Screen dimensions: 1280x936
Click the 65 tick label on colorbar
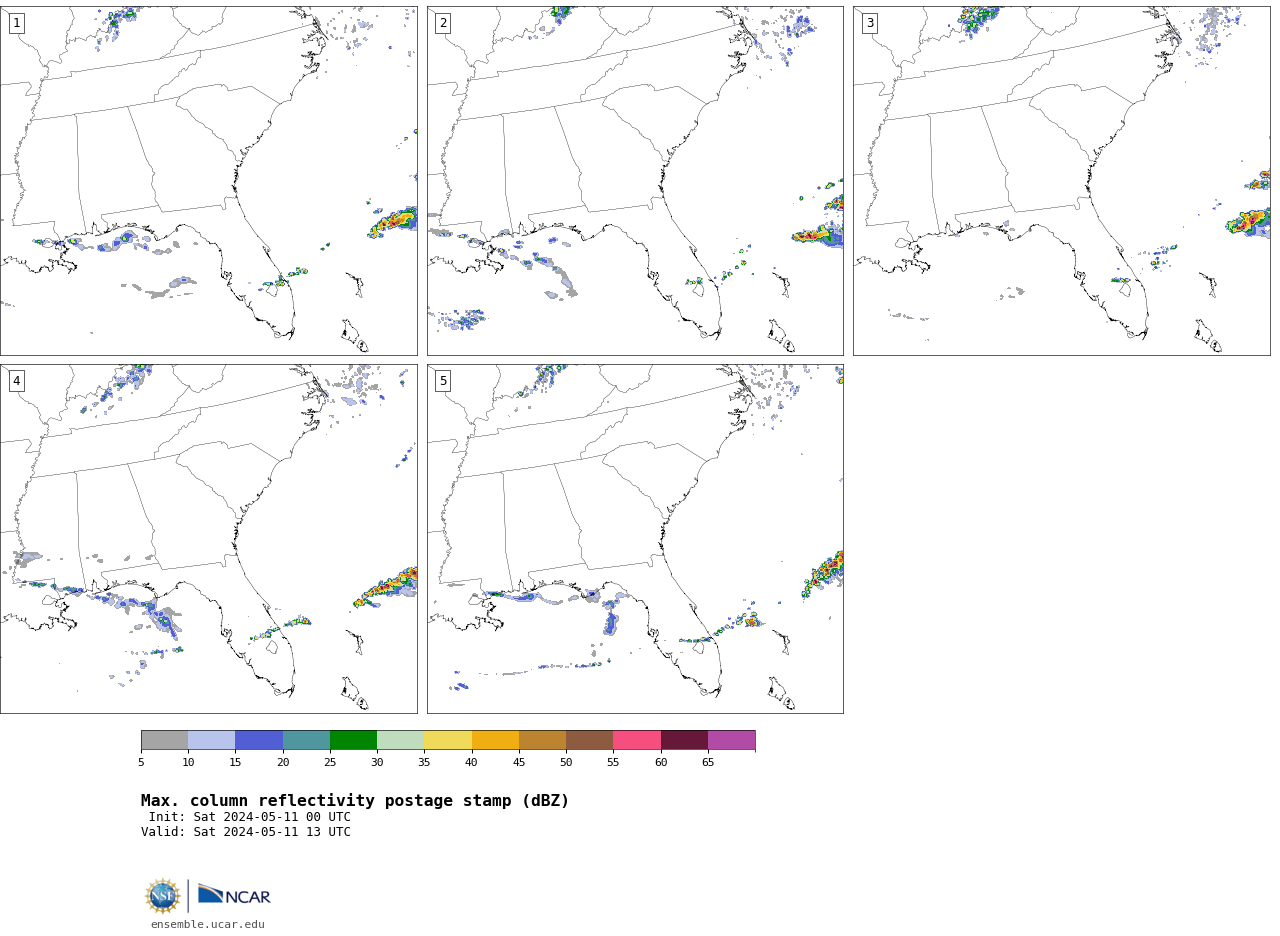tap(708, 763)
